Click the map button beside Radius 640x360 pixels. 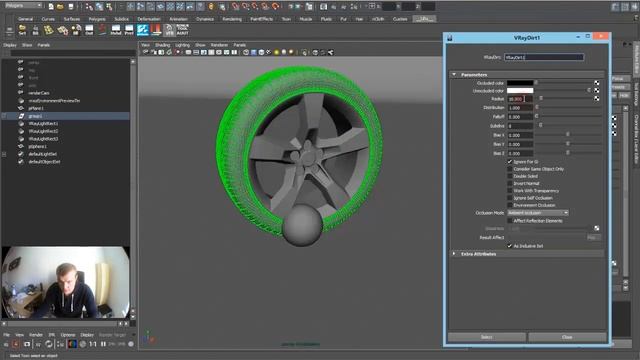coord(597,99)
